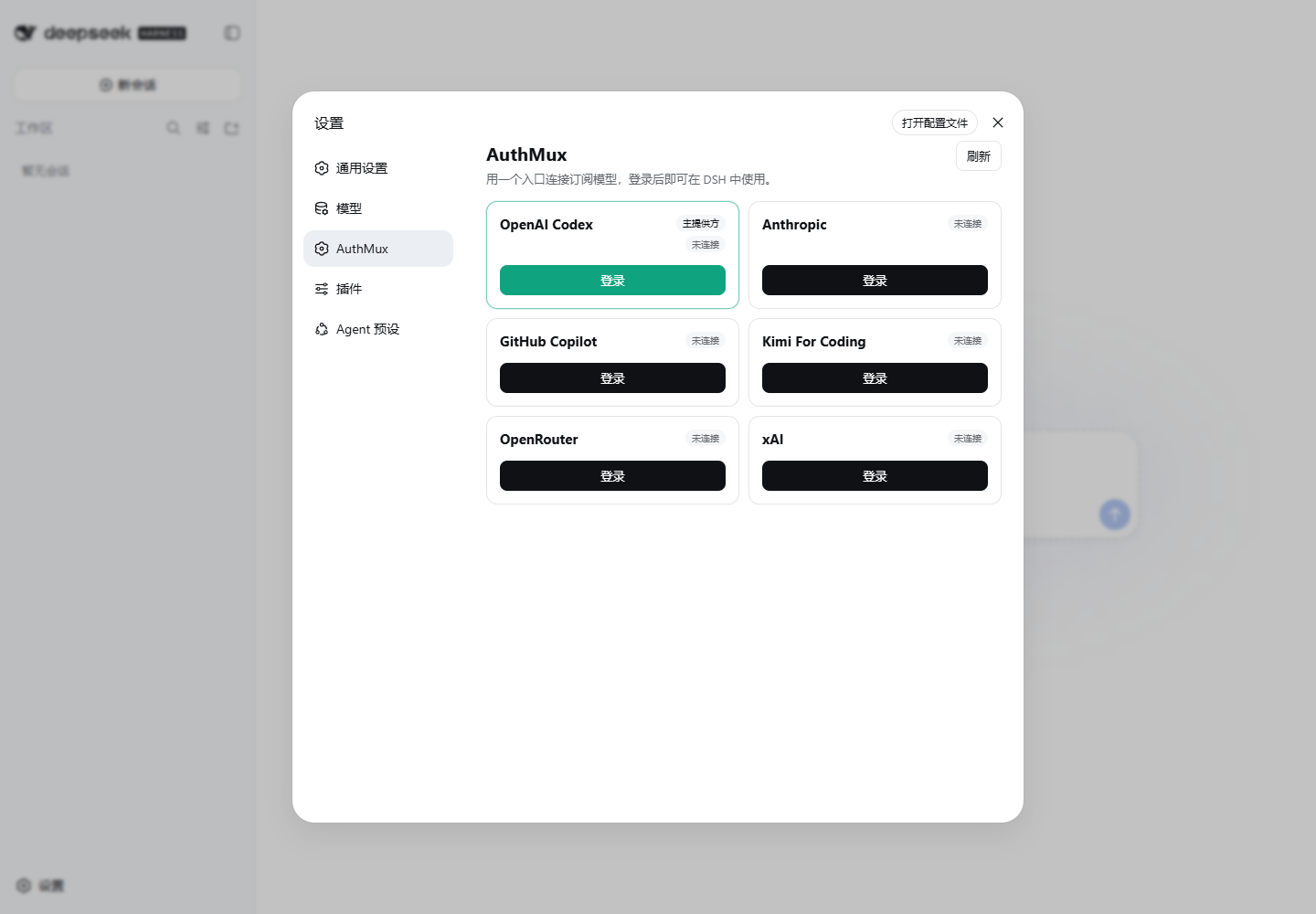Click 主提供方 badge on OpenAI Codex
Viewport: 1316px width, 914px height.
coord(701,224)
